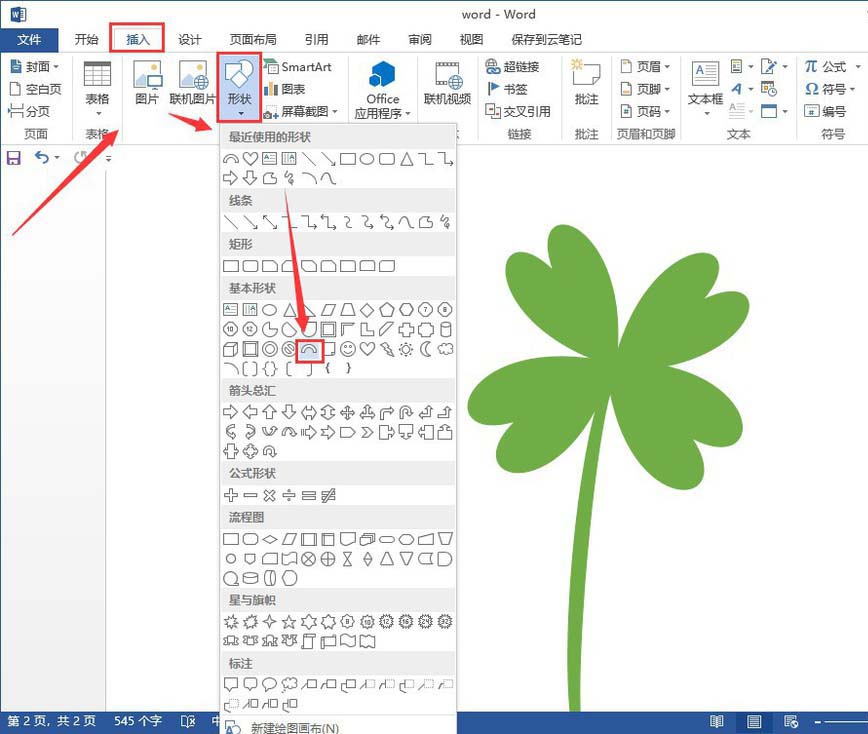Click the 联机图片 online pictures icon
868x734 pixels.
tap(193, 83)
